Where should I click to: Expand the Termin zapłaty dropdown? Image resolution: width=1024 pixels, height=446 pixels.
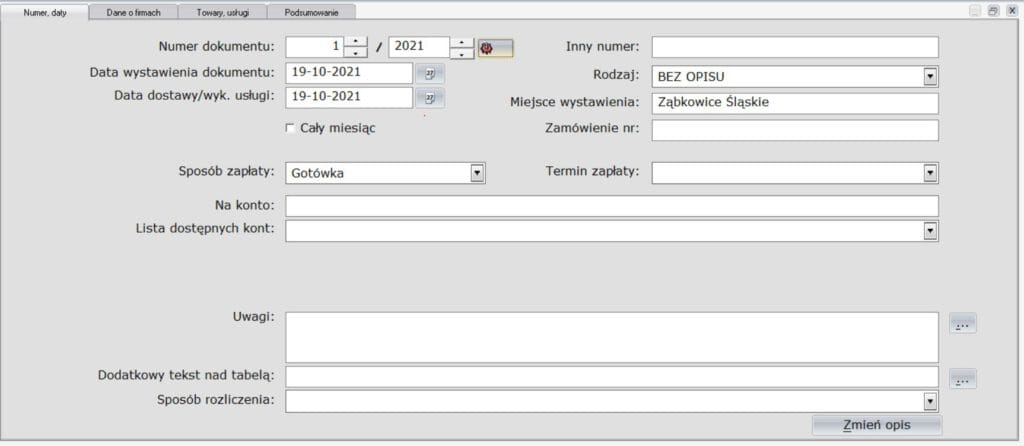pyautogui.click(x=930, y=173)
